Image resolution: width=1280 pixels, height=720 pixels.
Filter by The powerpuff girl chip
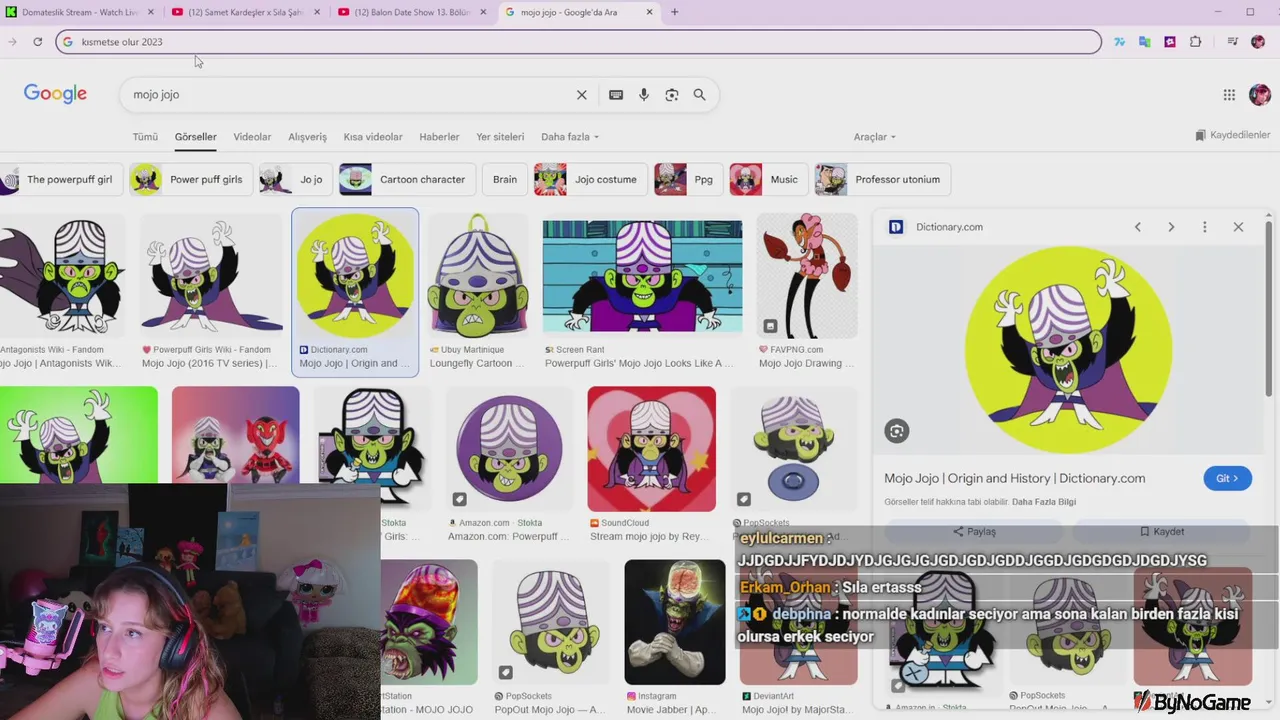coord(60,179)
